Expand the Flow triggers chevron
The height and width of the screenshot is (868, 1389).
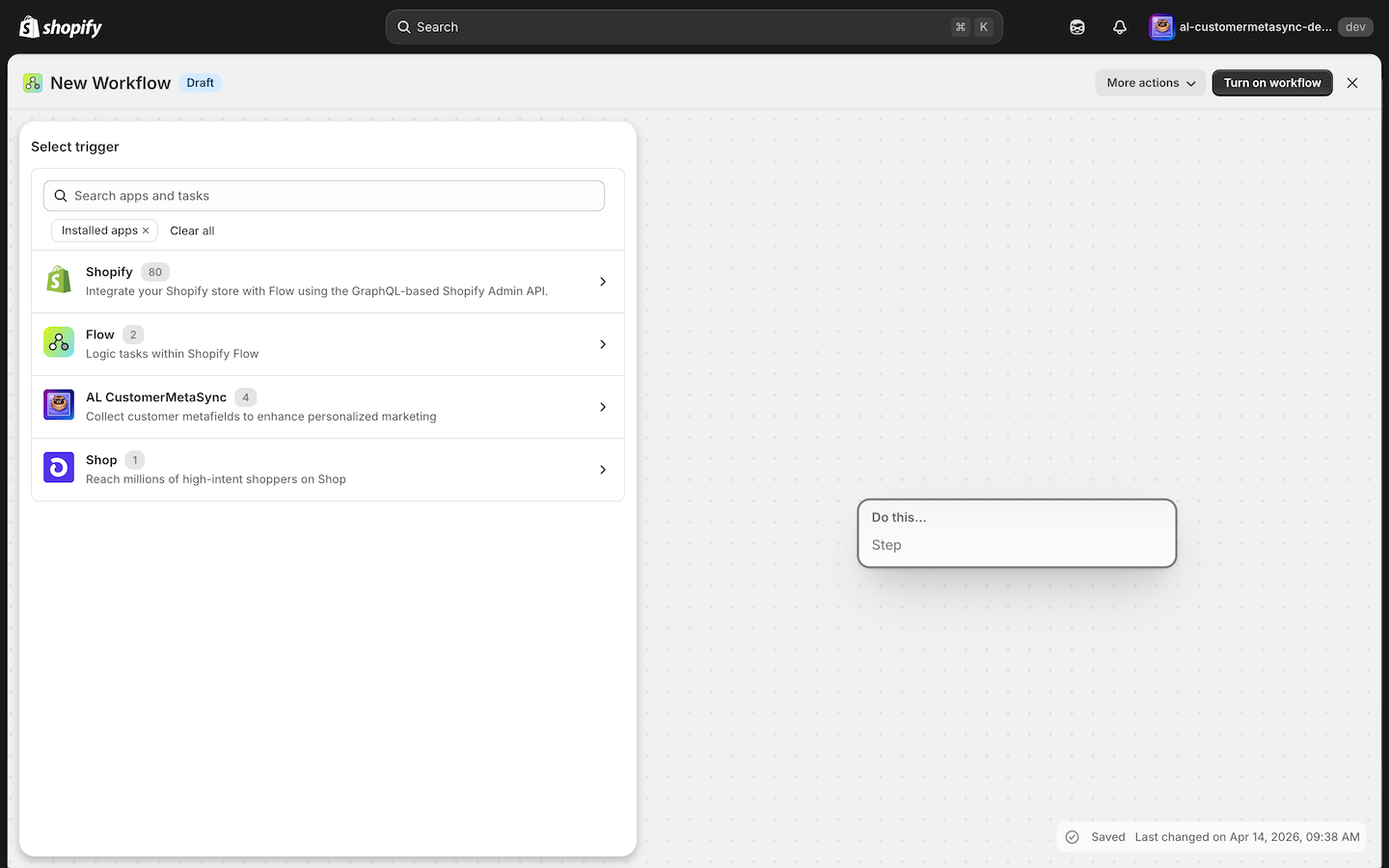pyautogui.click(x=603, y=344)
